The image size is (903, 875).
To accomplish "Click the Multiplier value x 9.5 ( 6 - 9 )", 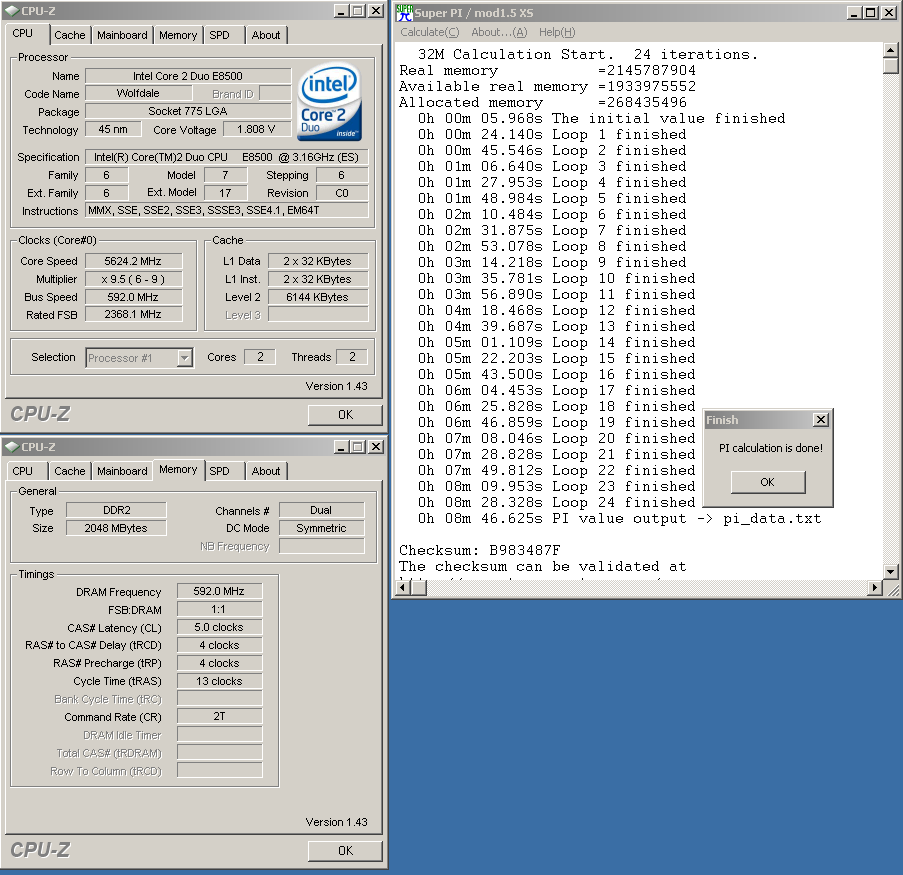I will click(133, 279).
